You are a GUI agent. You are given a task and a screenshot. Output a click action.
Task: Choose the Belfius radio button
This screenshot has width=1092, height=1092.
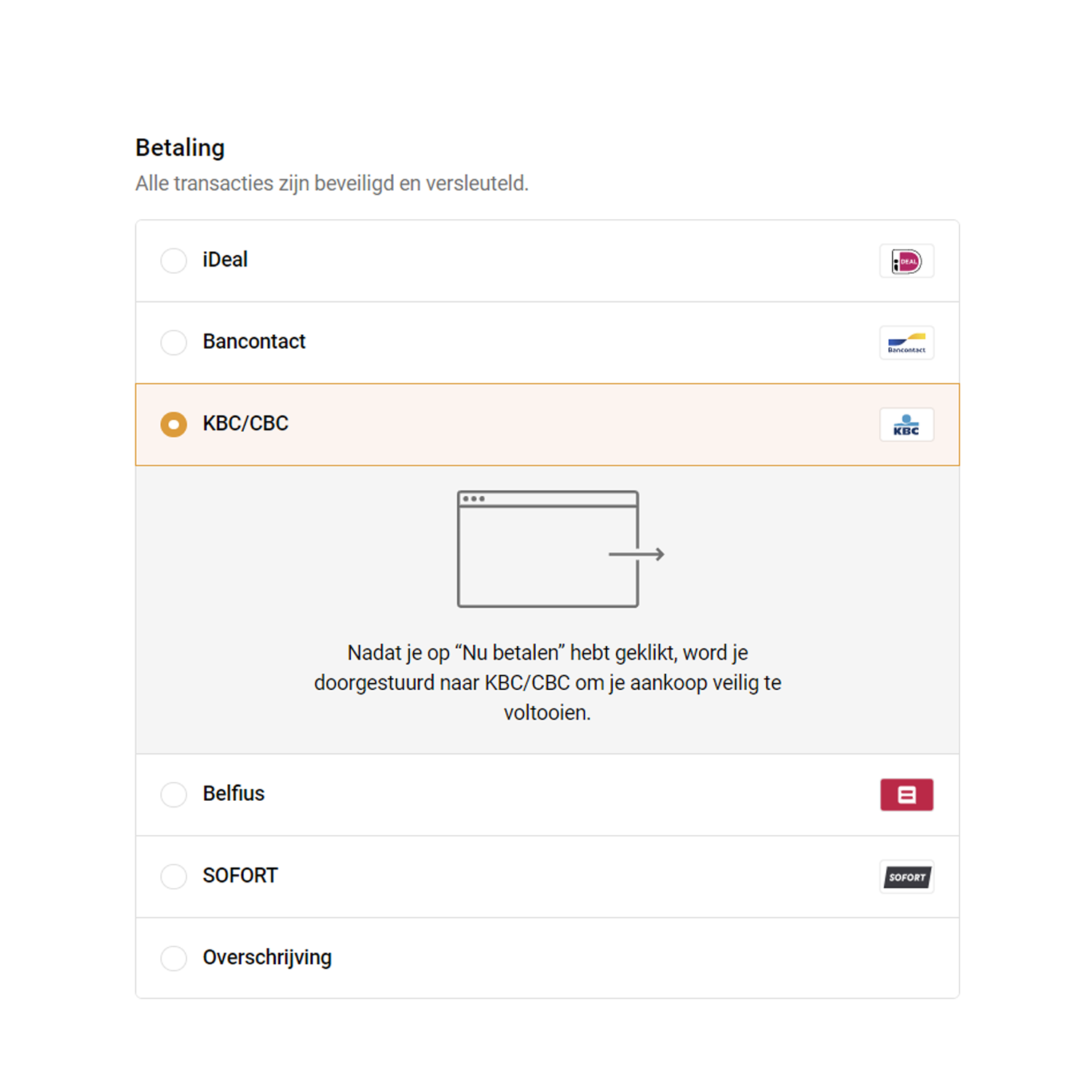174,794
